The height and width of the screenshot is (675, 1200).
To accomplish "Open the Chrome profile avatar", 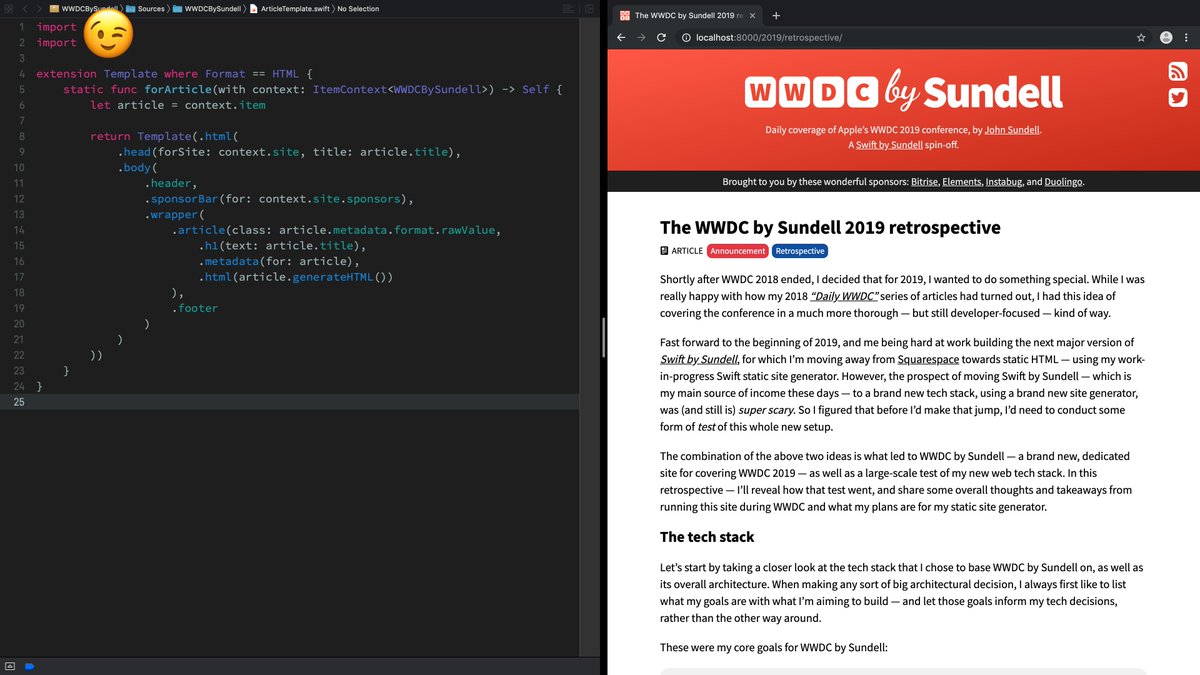I will (x=1165, y=38).
